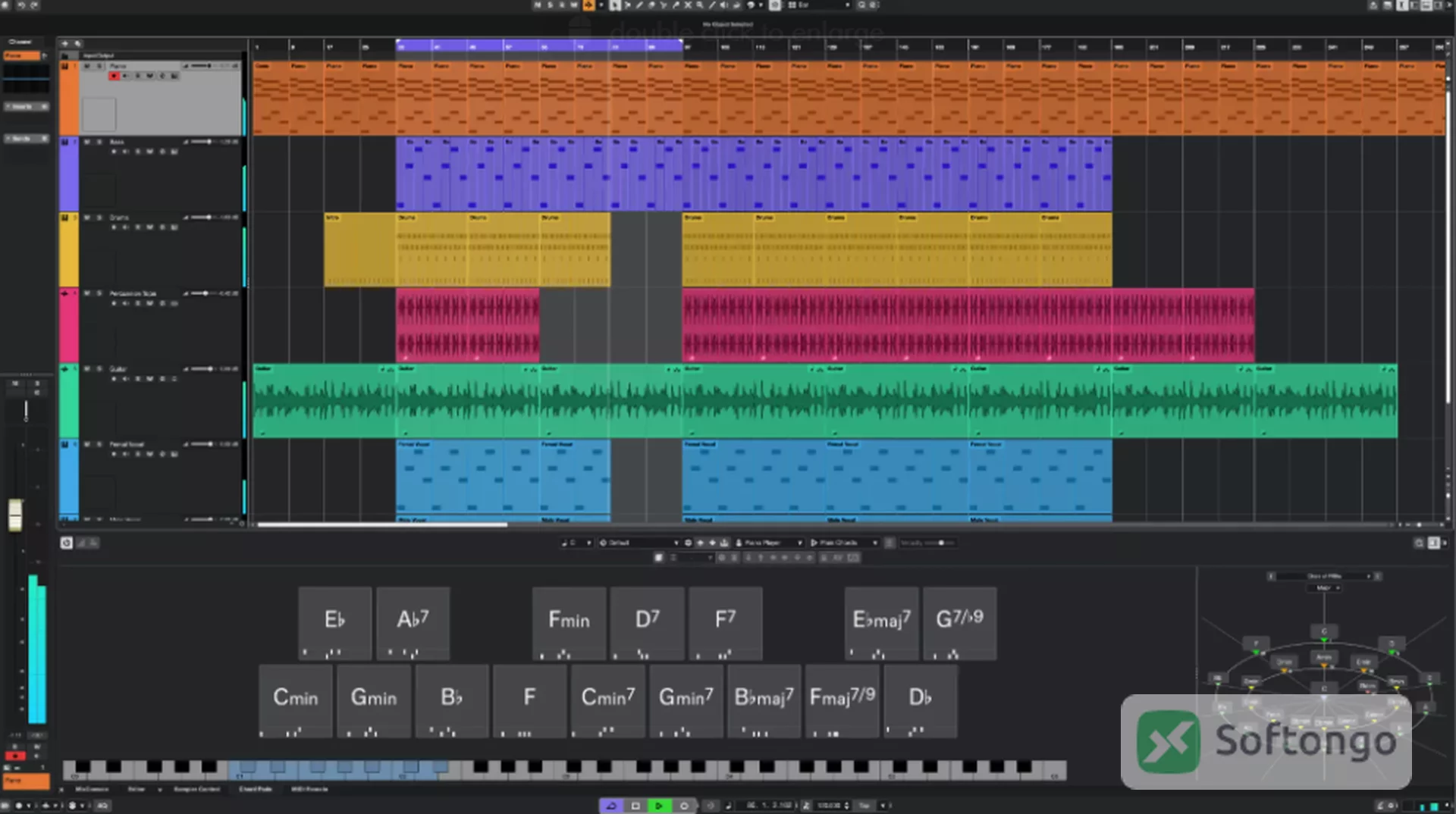Open the Editor lower zone tab
Screen dimensions: 1456x814
136,789
